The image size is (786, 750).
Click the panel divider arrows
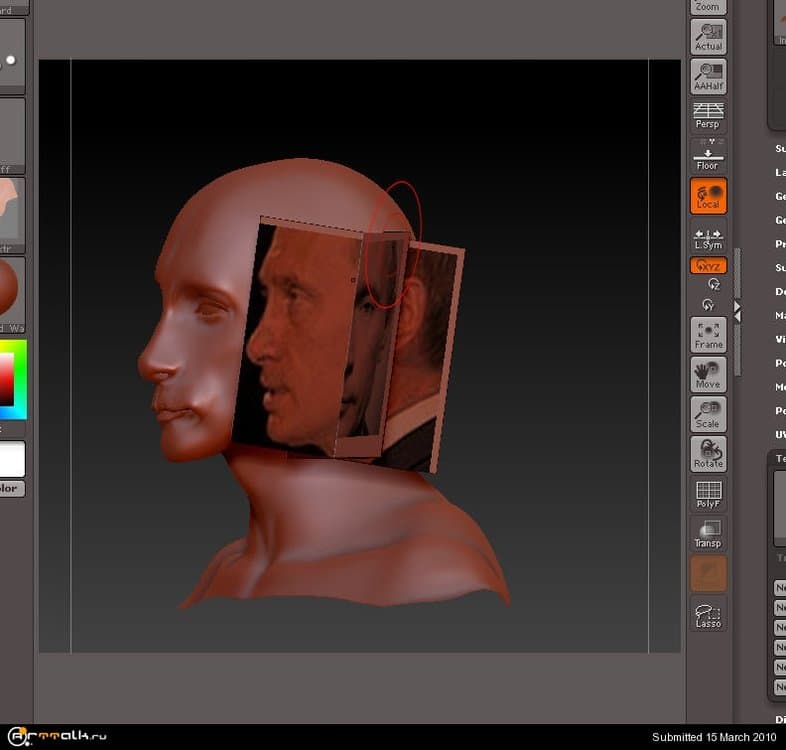click(737, 311)
